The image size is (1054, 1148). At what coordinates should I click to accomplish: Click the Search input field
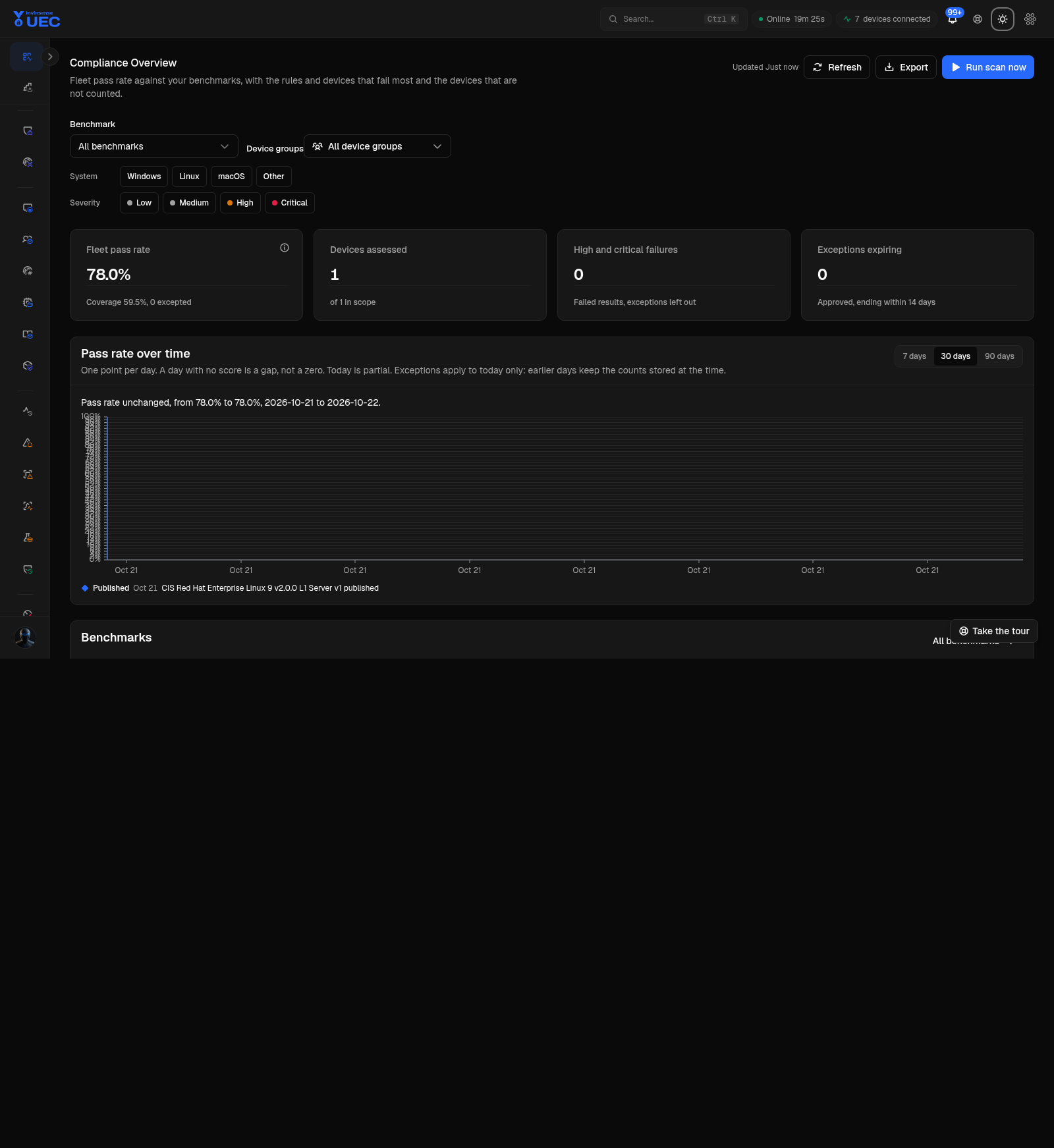[673, 19]
